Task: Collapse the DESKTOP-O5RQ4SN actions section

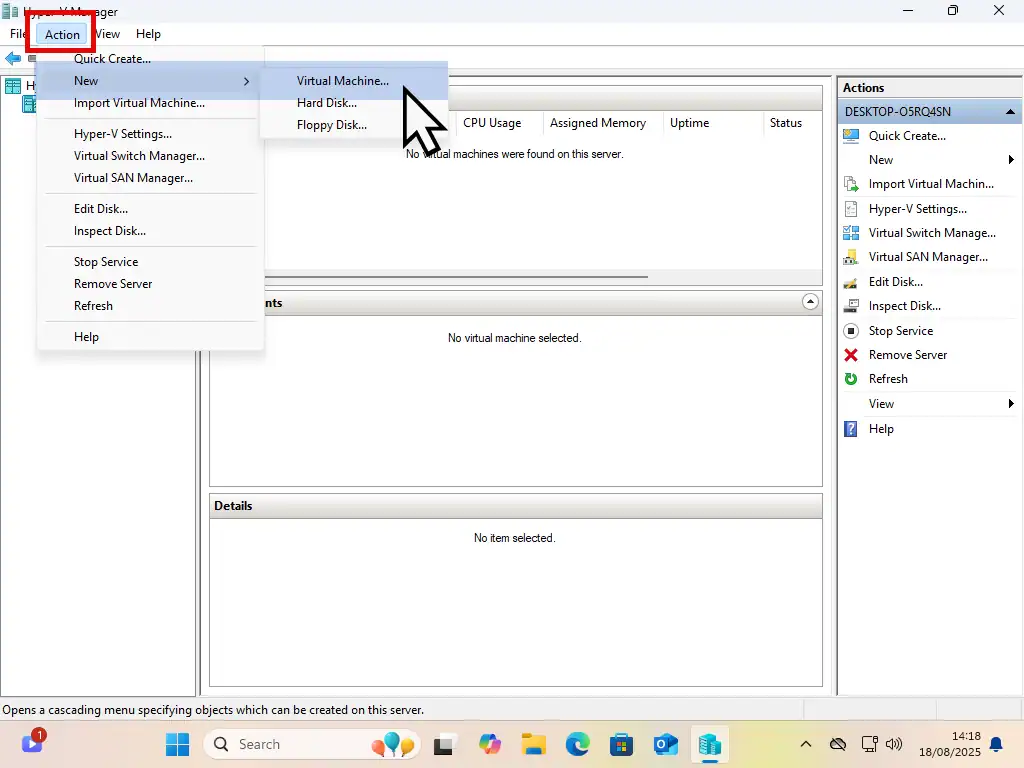Action: [x=1010, y=112]
